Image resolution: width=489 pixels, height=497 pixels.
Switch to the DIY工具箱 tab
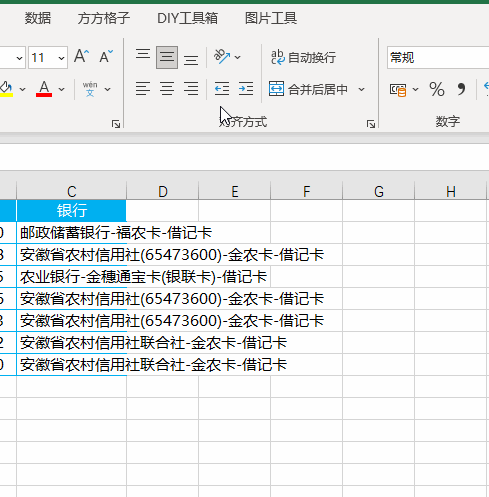point(187,18)
